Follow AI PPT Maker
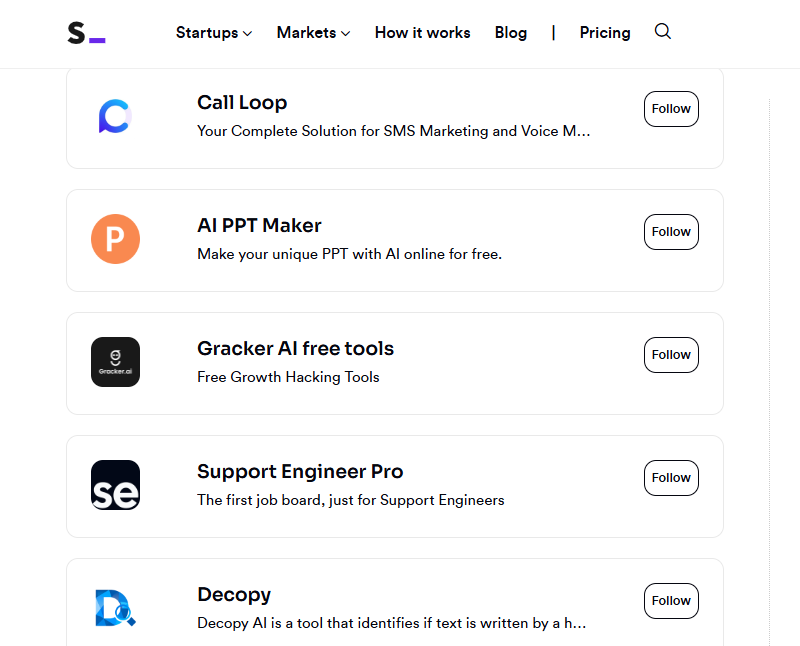This screenshot has height=646, width=800. (671, 232)
